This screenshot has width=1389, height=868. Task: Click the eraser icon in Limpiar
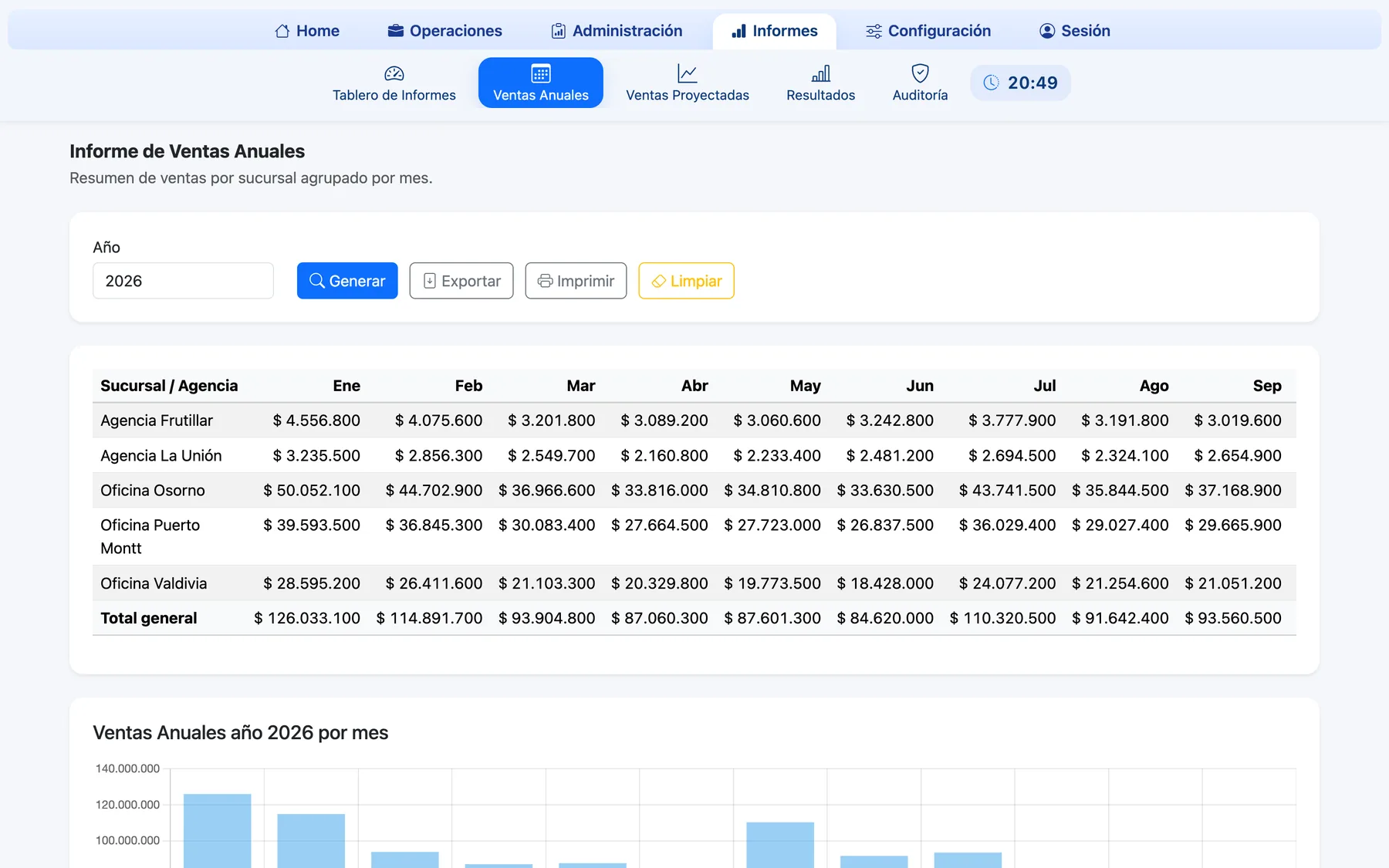tap(659, 281)
